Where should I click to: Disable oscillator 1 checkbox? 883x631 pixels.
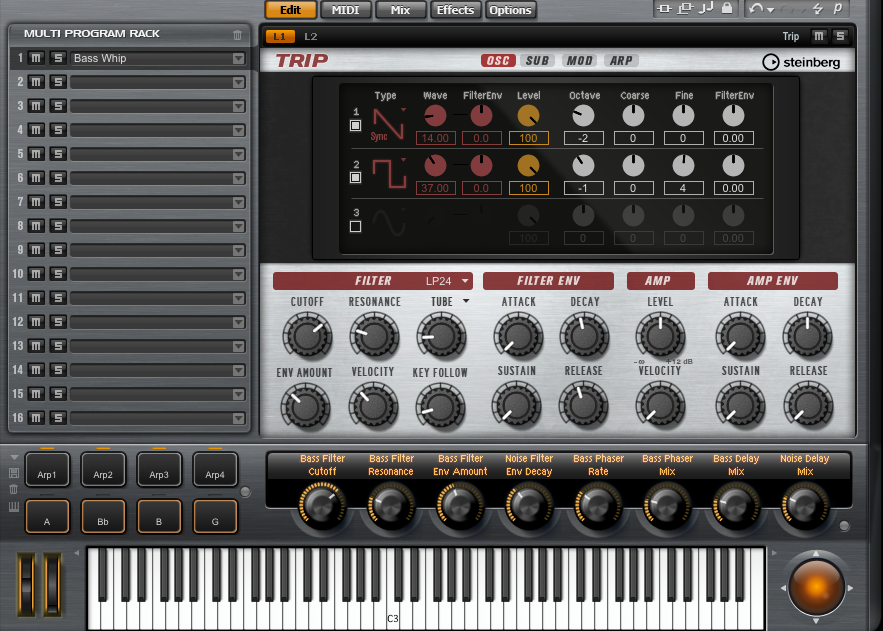pyautogui.click(x=355, y=126)
